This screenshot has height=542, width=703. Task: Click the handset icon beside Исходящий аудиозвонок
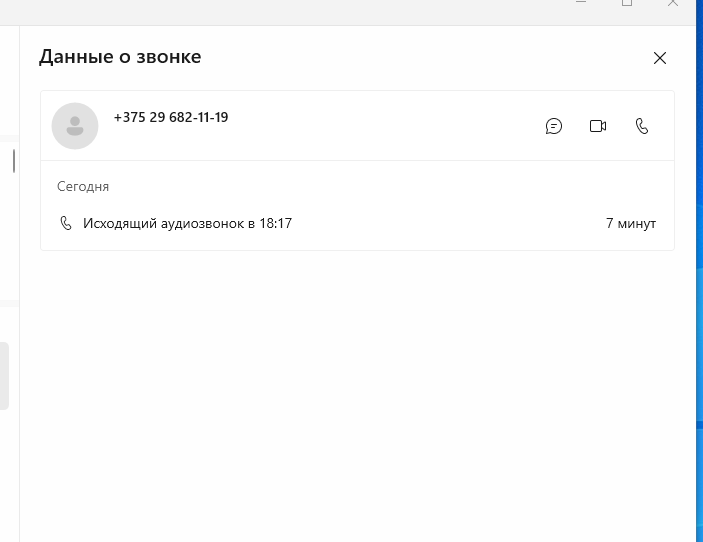coord(65,223)
